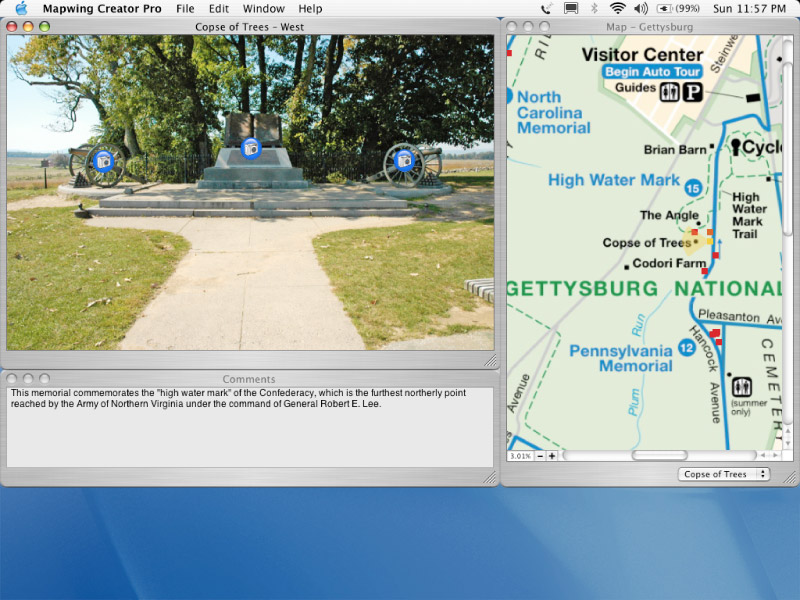800x600 pixels.
Task: Click the Copse of Trees – West title bar
Action: point(249,27)
